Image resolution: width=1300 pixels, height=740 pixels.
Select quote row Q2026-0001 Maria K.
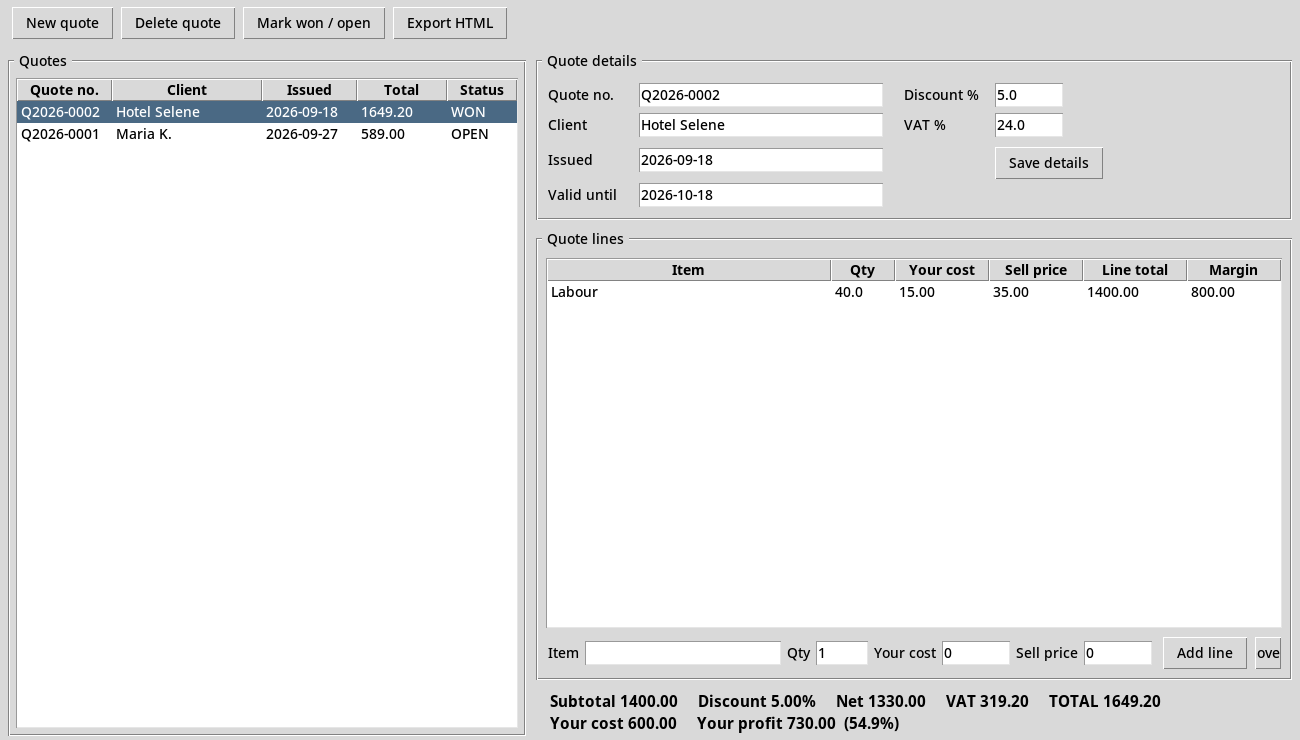pyautogui.click(x=267, y=134)
